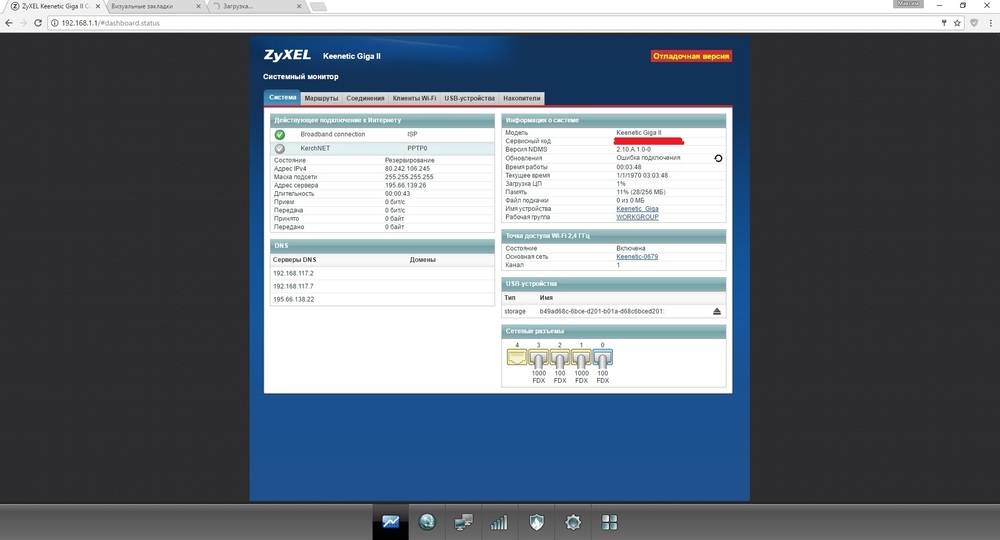Click network port 4 icon
The height and width of the screenshot is (540, 1000).
pyautogui.click(x=517, y=357)
